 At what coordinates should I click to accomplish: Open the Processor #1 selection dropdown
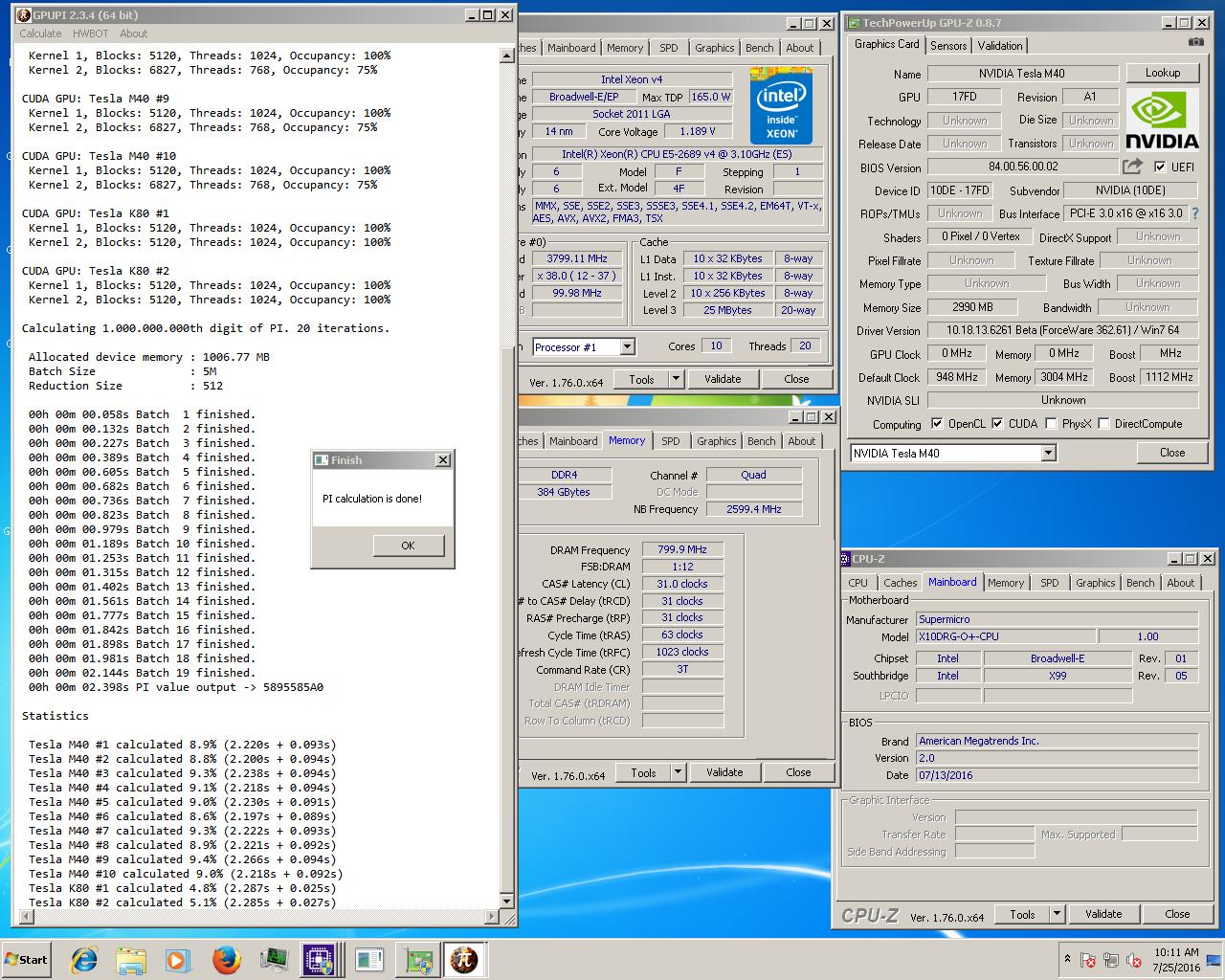pyautogui.click(x=627, y=346)
